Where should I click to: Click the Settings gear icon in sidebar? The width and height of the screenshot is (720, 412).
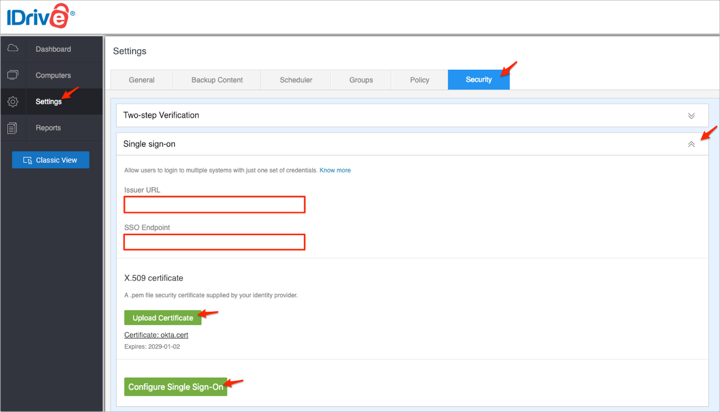point(13,101)
